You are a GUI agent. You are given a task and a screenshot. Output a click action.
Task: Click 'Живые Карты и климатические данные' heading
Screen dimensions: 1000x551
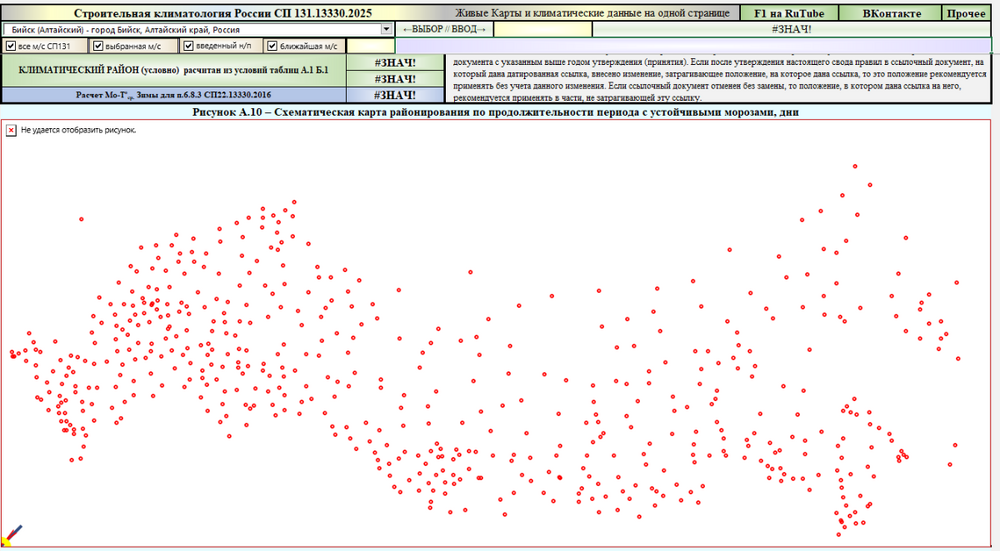point(592,13)
